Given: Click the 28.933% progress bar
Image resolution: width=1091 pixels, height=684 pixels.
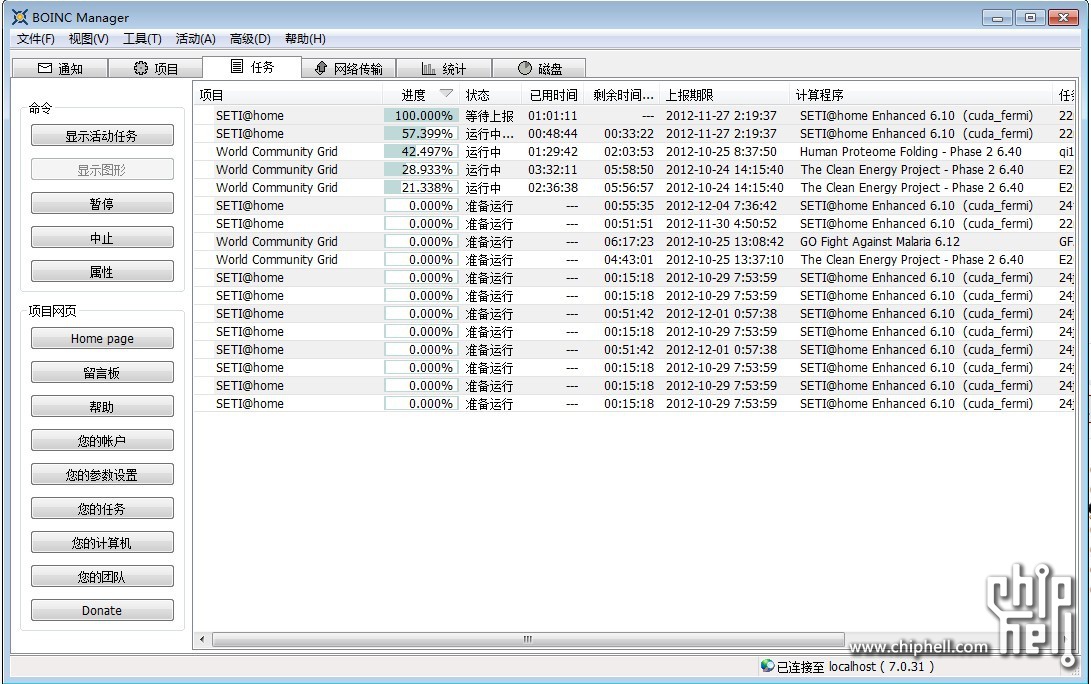Looking at the screenshot, I should click(x=421, y=170).
